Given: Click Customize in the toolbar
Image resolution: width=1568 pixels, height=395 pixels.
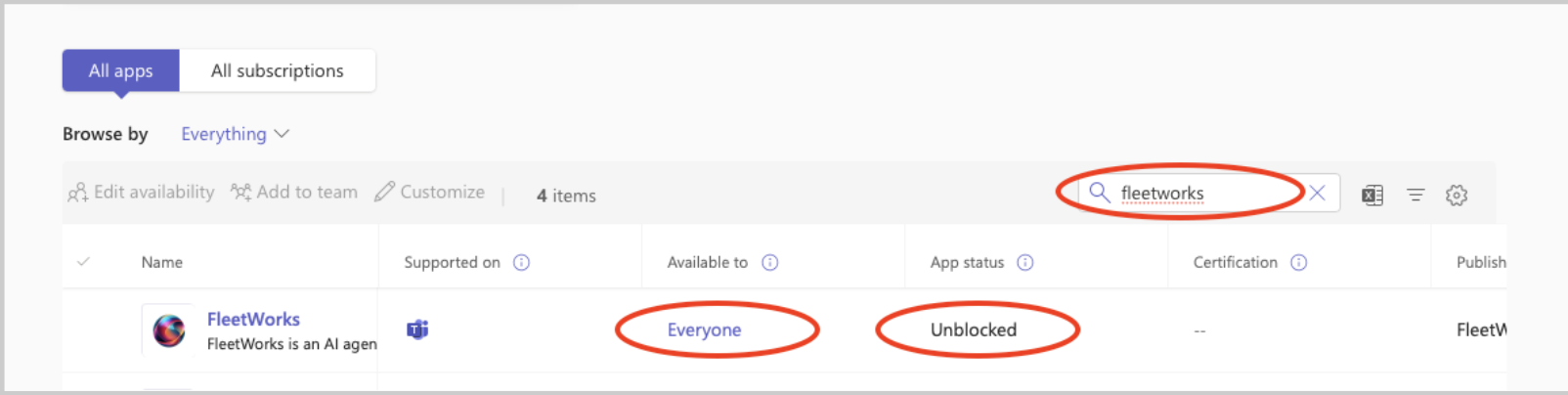Looking at the screenshot, I should pyautogui.click(x=429, y=193).
